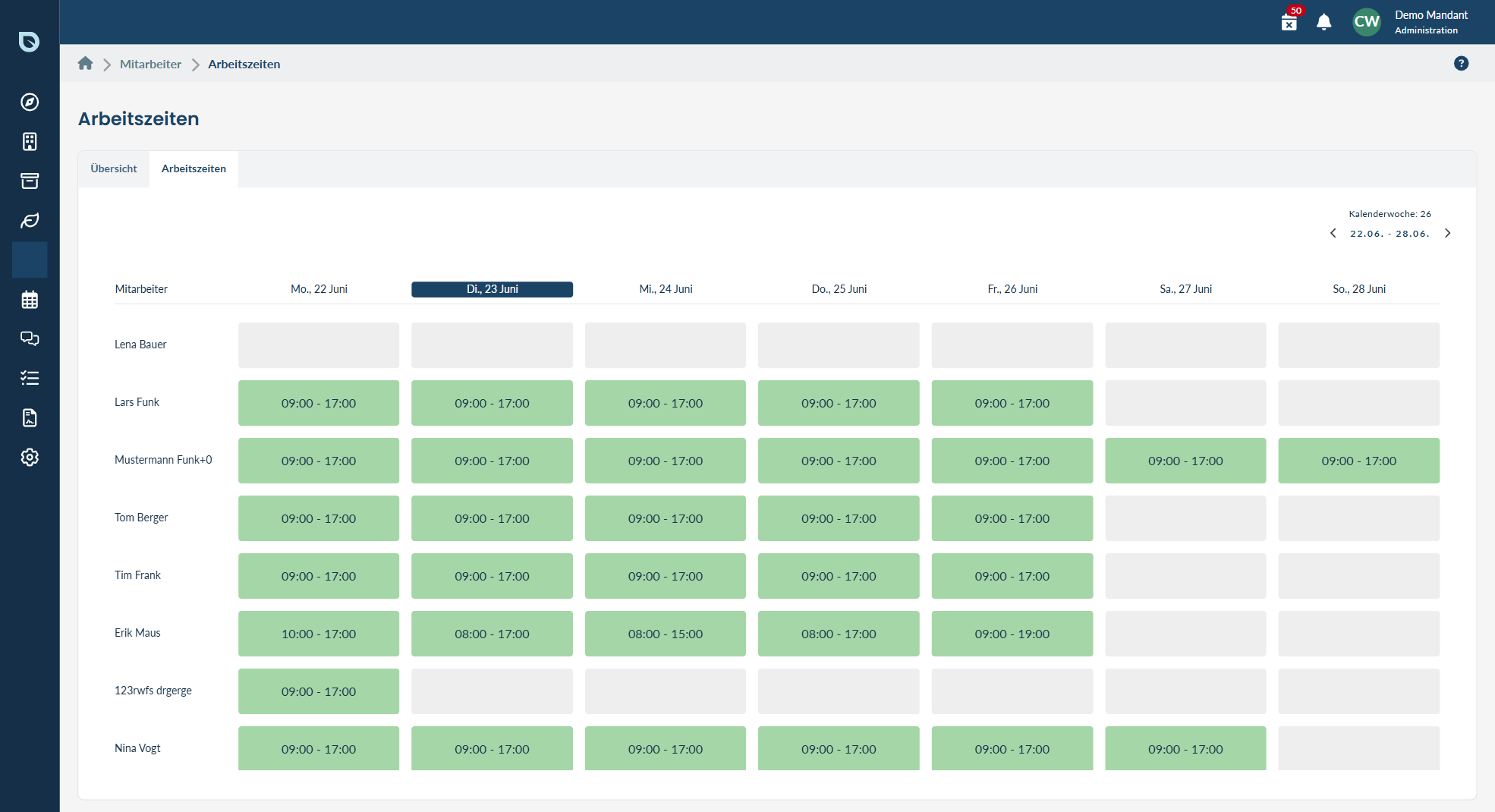Go to previous calendar week
This screenshot has width=1495, height=812.
[x=1333, y=233]
